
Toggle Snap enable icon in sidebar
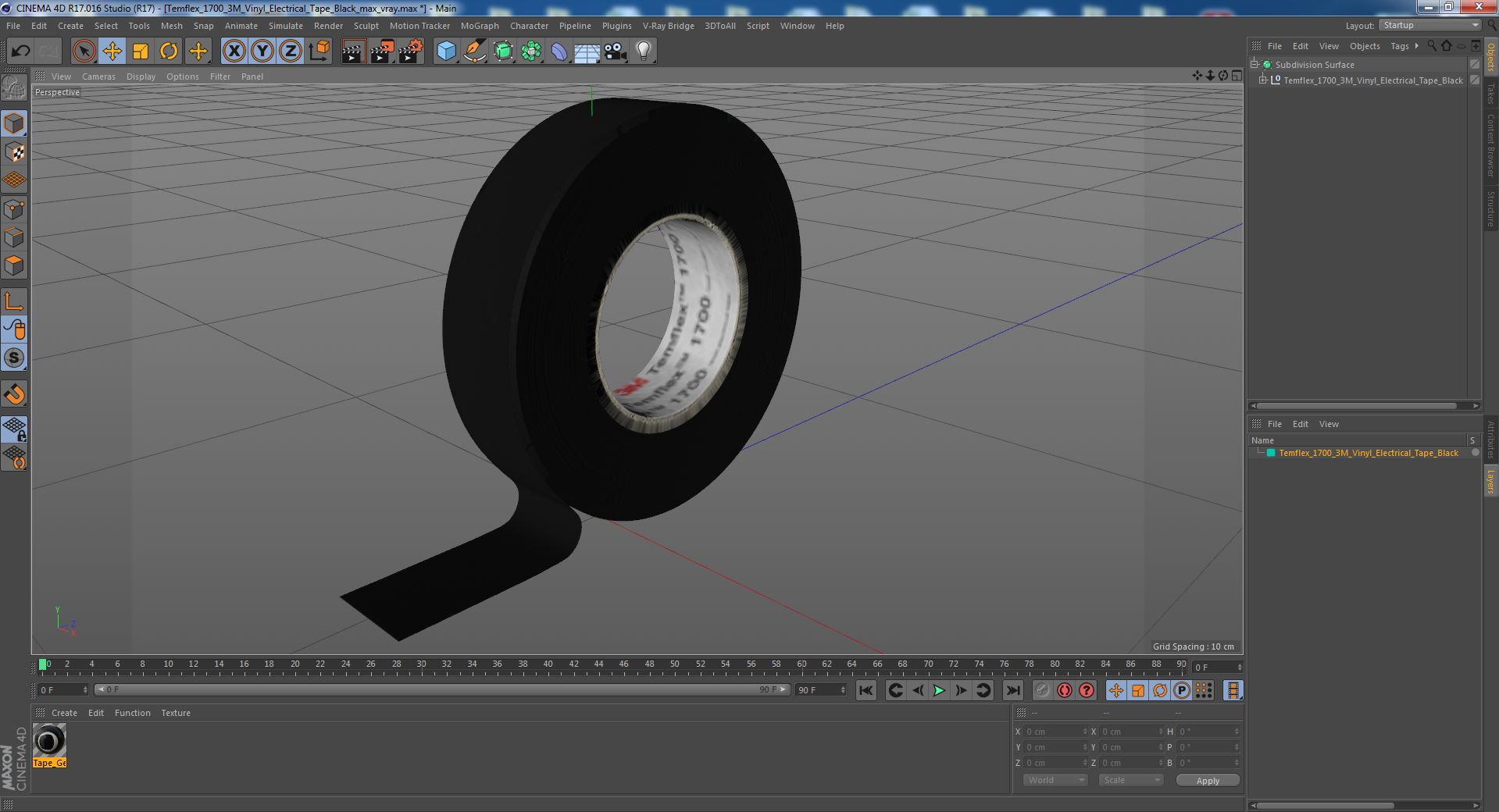[14, 358]
